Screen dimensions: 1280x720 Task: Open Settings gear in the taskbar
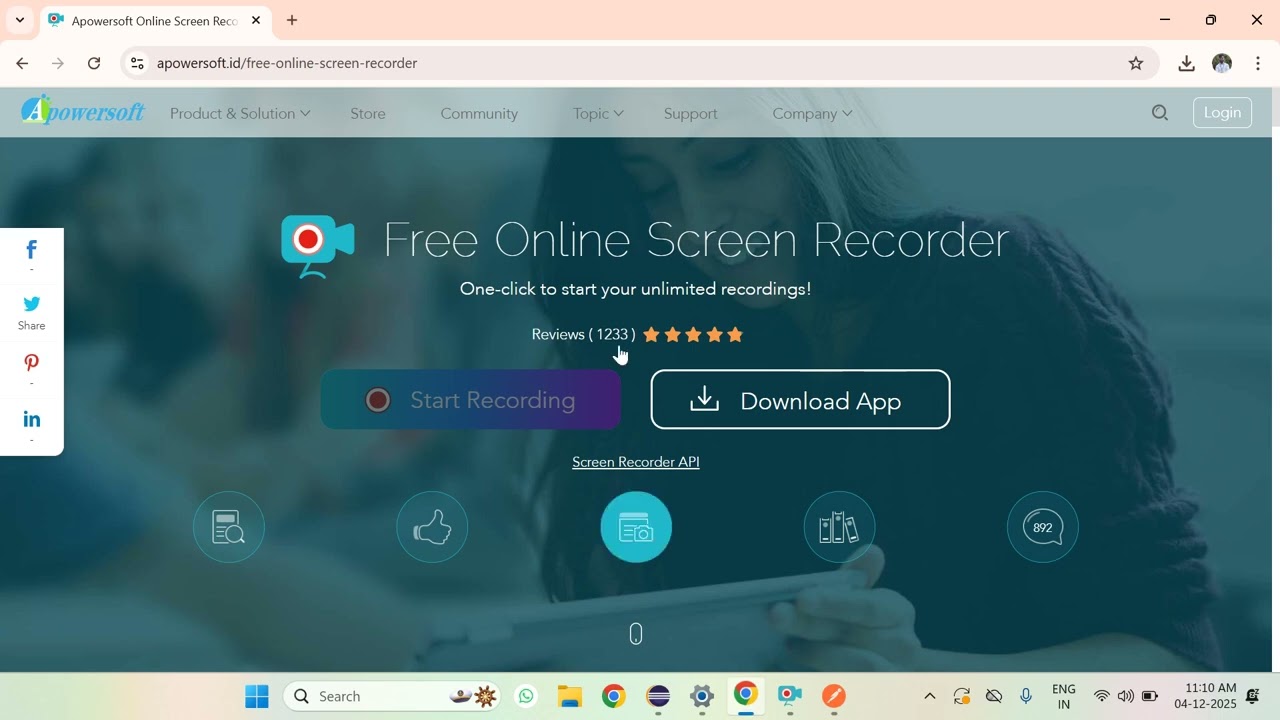point(702,696)
